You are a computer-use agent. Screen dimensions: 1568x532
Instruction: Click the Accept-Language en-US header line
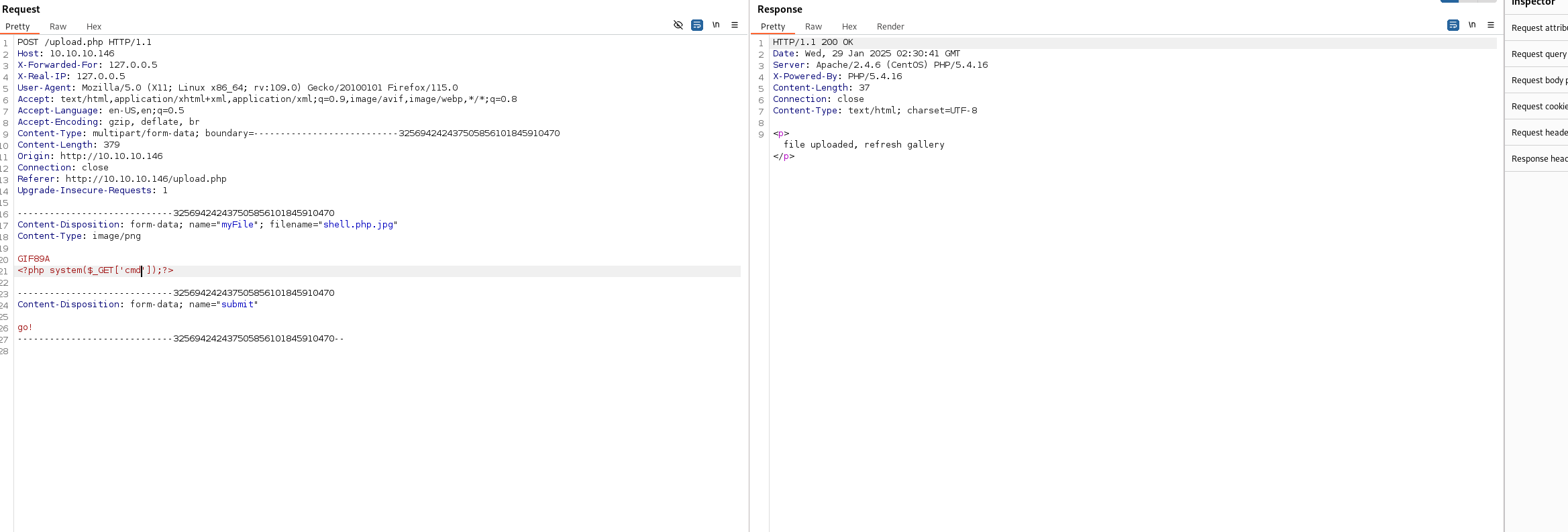pos(101,111)
